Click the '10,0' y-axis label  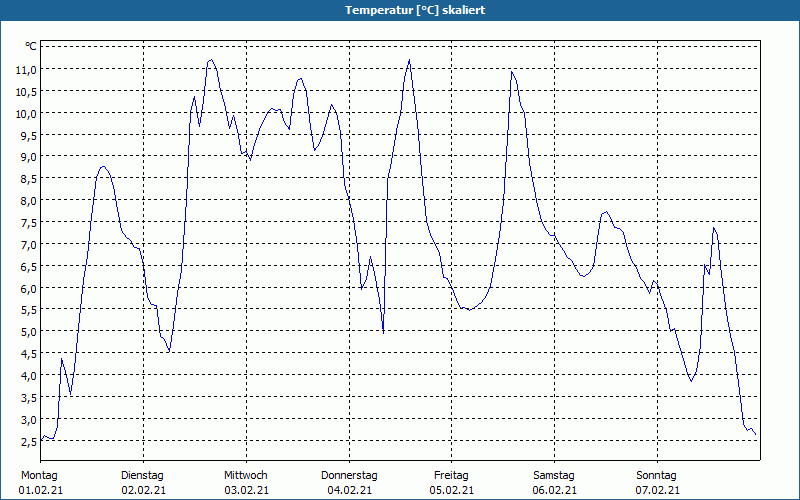(x=26, y=114)
